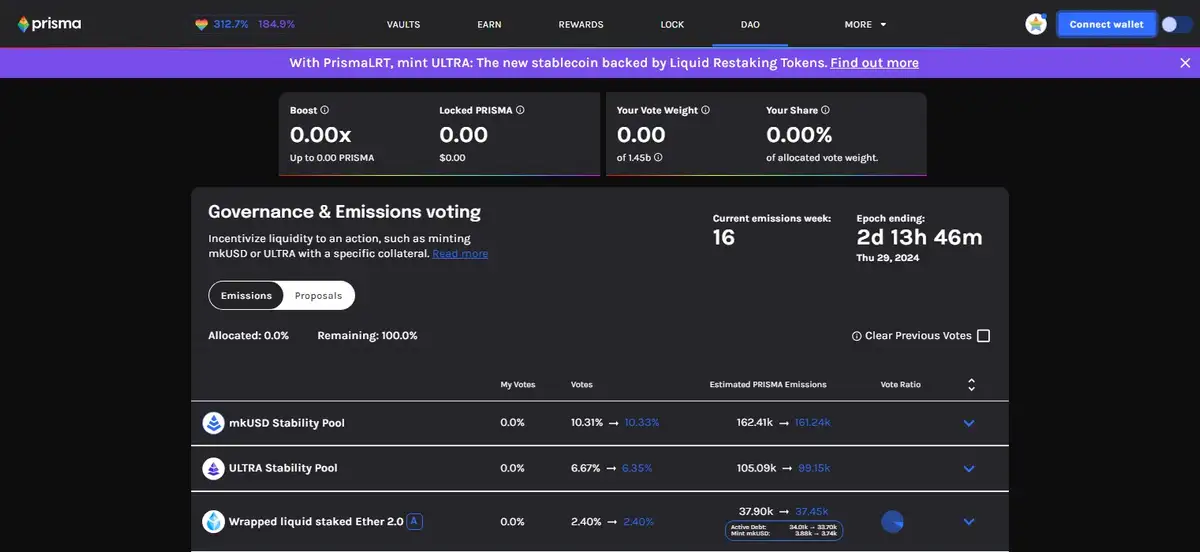Screen dimensions: 1200x552
Task: Click the star avatar icon
Action: (1036, 24)
